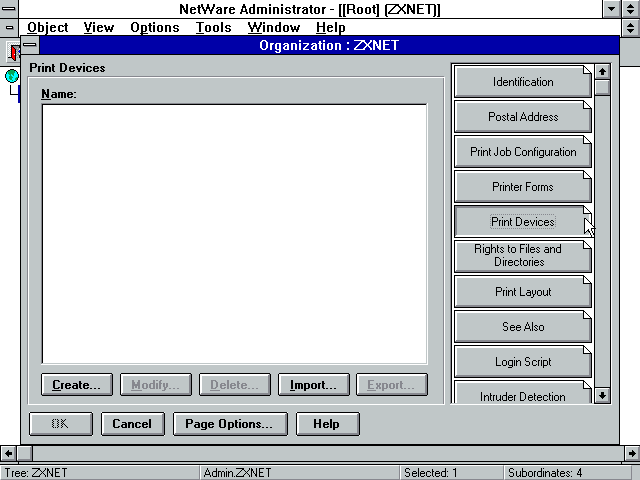Click the greyed OK button
640x480 pixels.
(x=61, y=424)
